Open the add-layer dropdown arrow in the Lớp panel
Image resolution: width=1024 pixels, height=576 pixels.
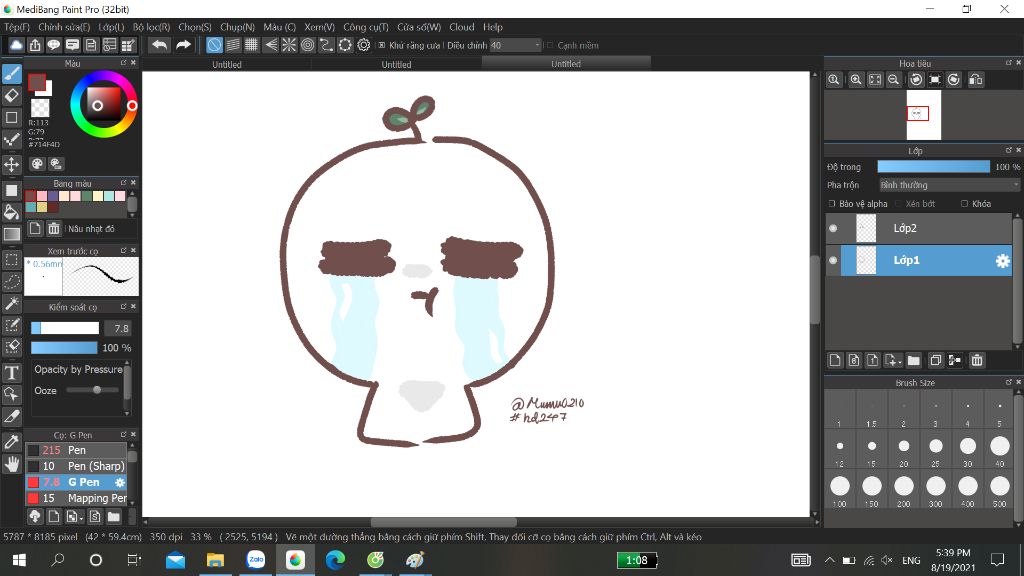tap(893, 360)
